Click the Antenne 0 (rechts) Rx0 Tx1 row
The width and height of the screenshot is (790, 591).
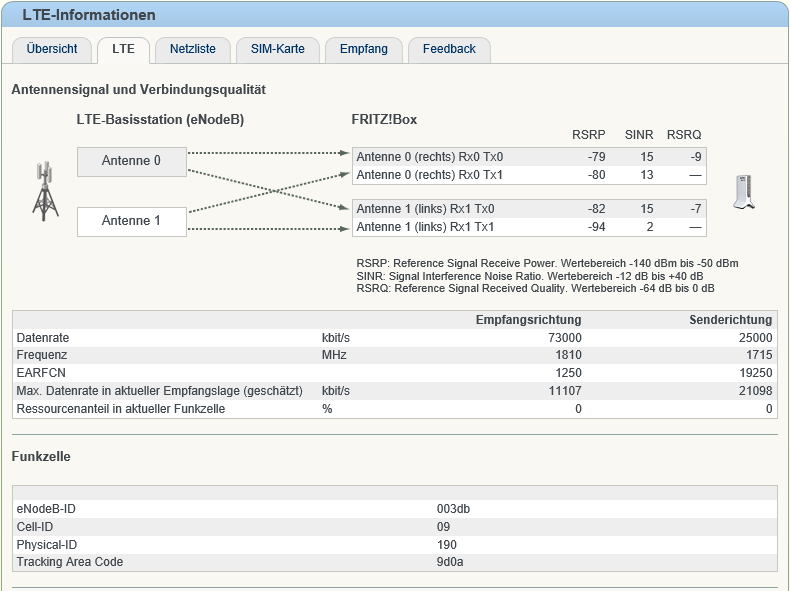pos(529,175)
